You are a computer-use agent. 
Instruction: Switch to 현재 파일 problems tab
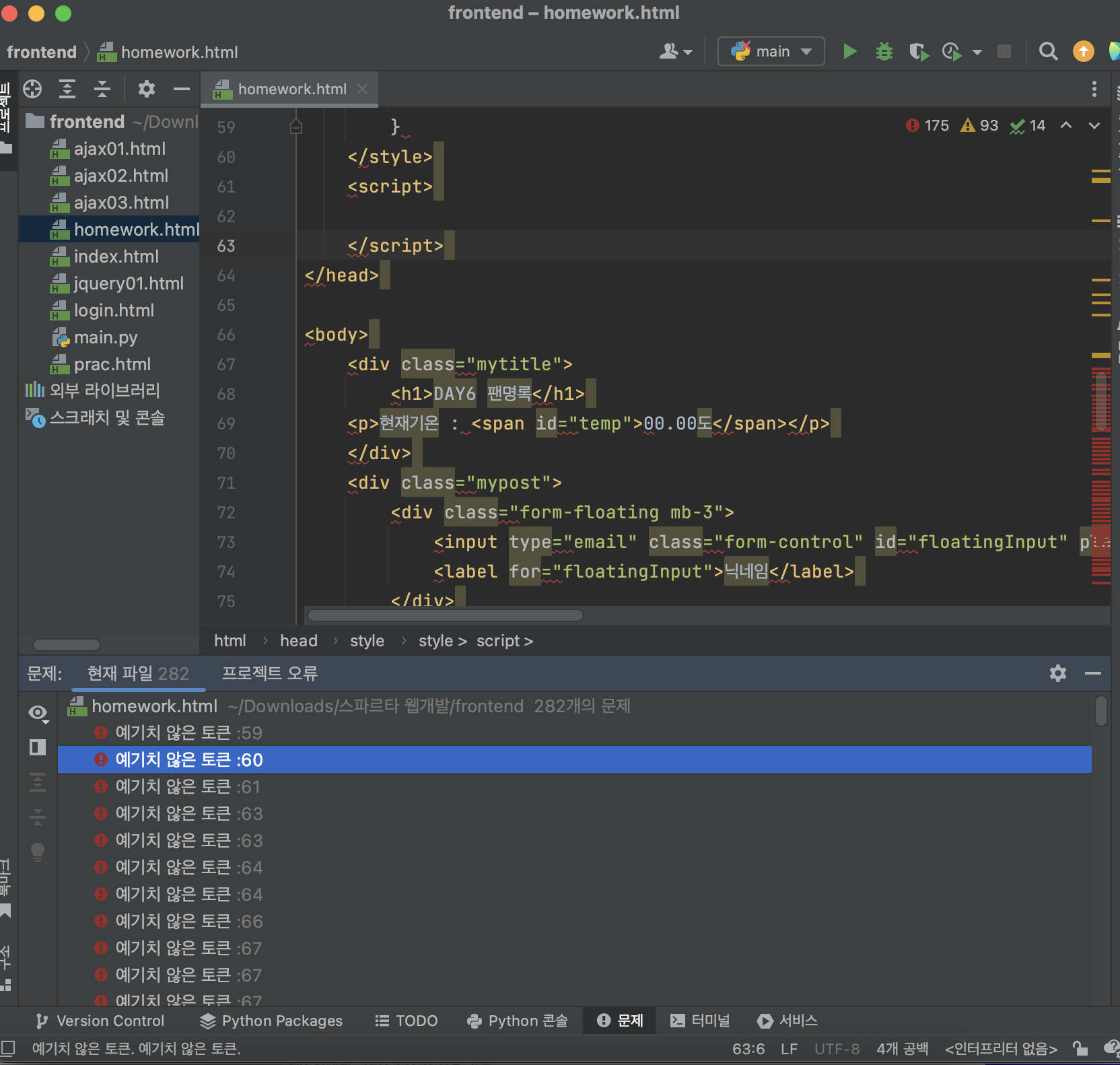(x=138, y=673)
